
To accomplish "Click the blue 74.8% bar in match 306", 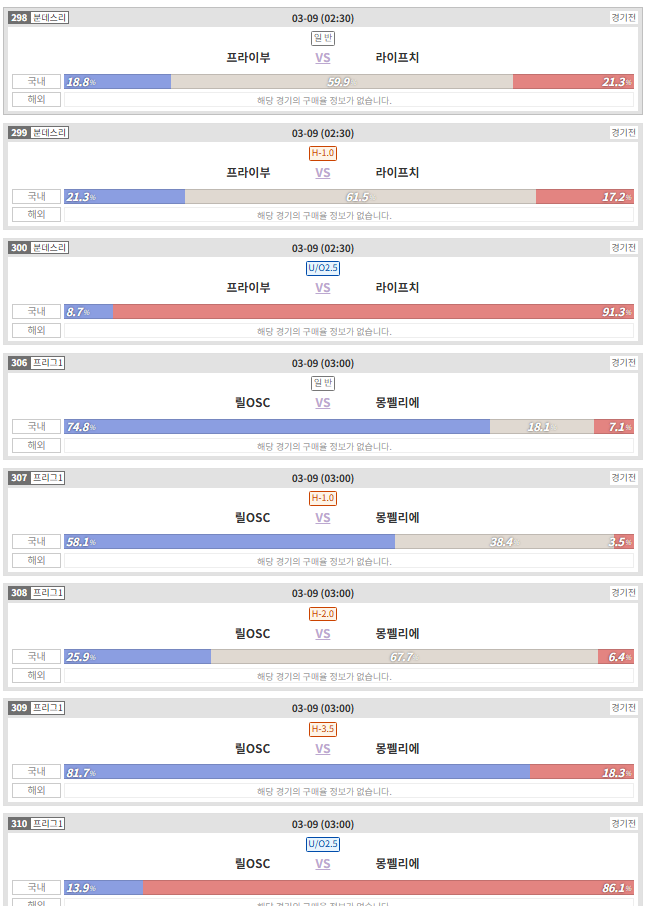I will click(x=277, y=426).
